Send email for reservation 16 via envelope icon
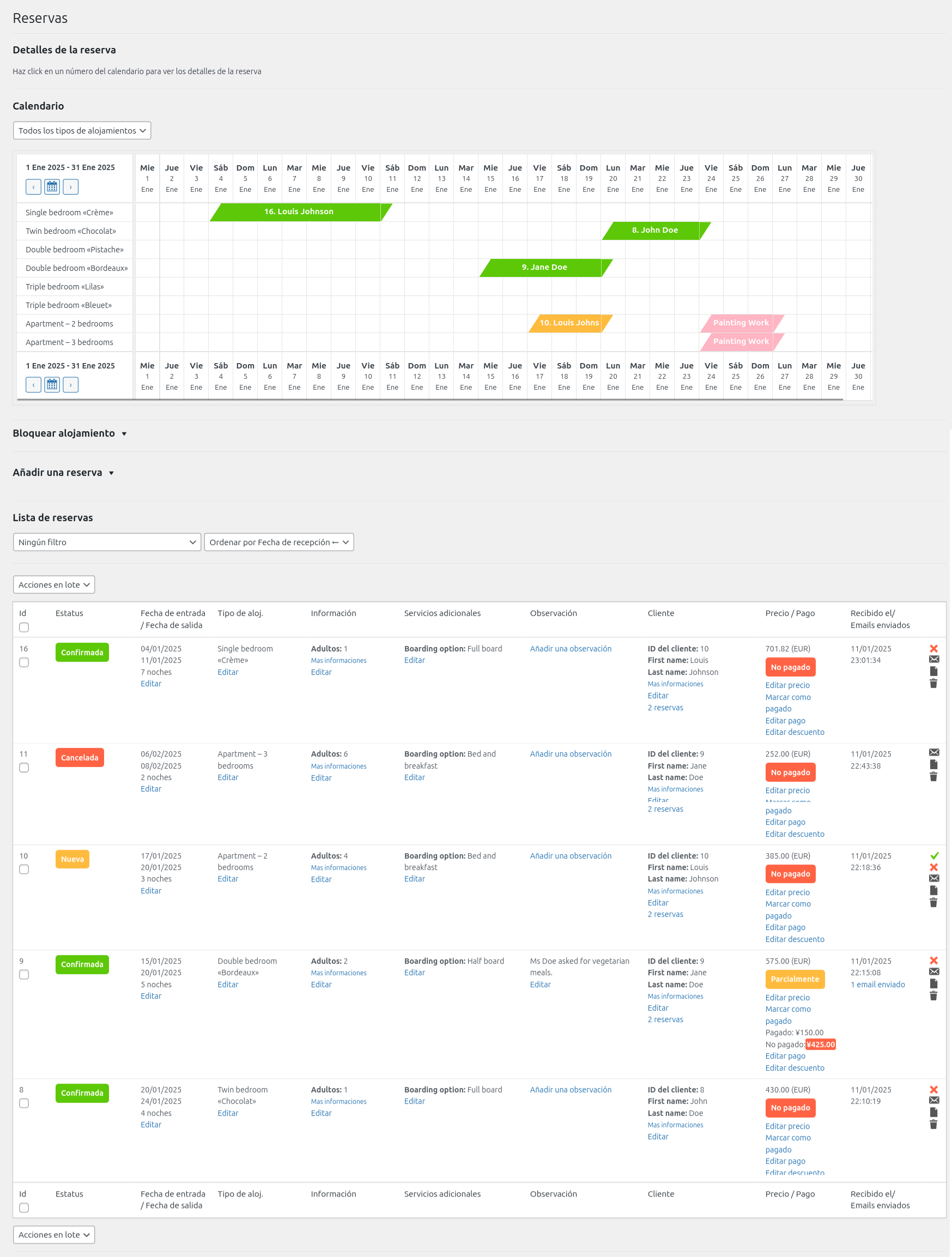This screenshot has height=1257, width=952. [933, 658]
